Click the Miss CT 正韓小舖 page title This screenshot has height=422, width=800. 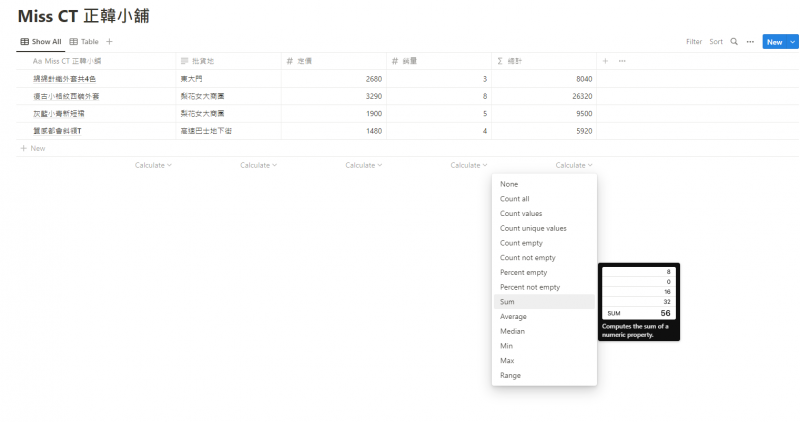[x=84, y=16]
